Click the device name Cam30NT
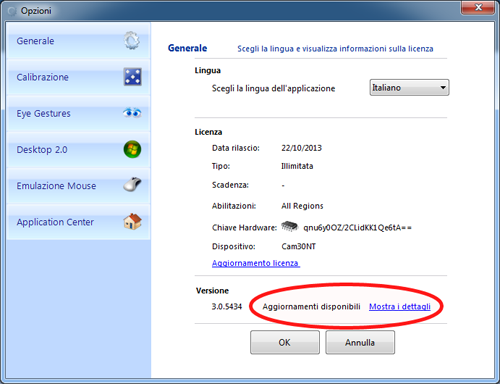Screen dimensions: 500x384 click(x=298, y=247)
